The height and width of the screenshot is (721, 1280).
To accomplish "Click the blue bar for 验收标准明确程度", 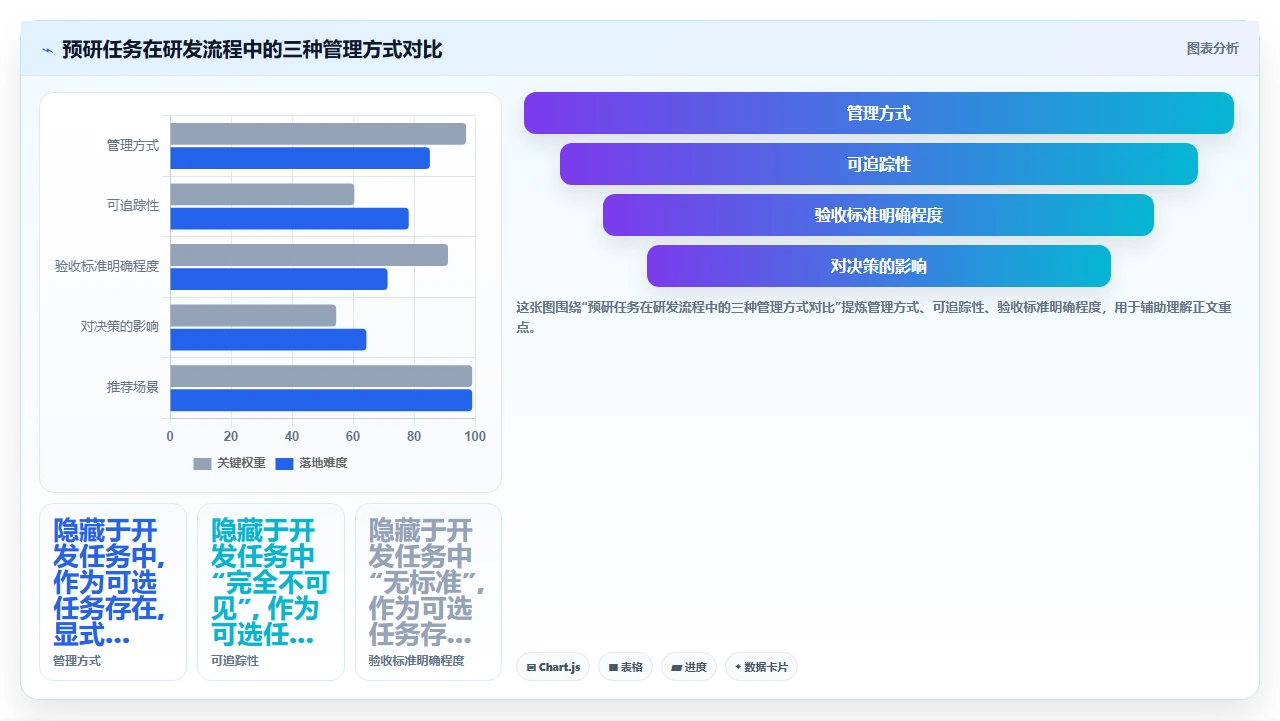I will point(278,279).
